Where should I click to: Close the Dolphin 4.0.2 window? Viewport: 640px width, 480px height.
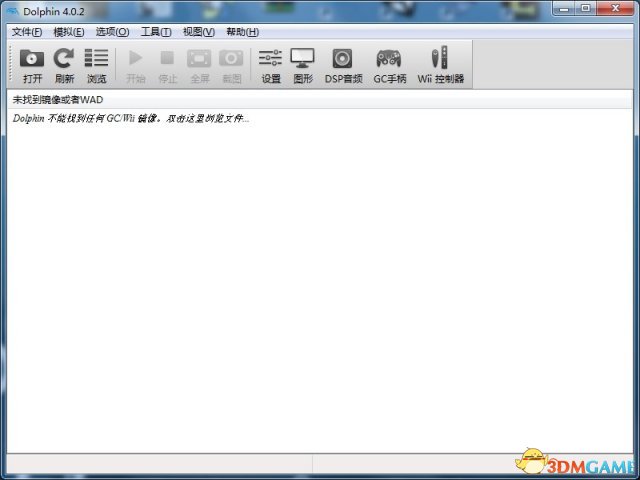click(x=616, y=8)
